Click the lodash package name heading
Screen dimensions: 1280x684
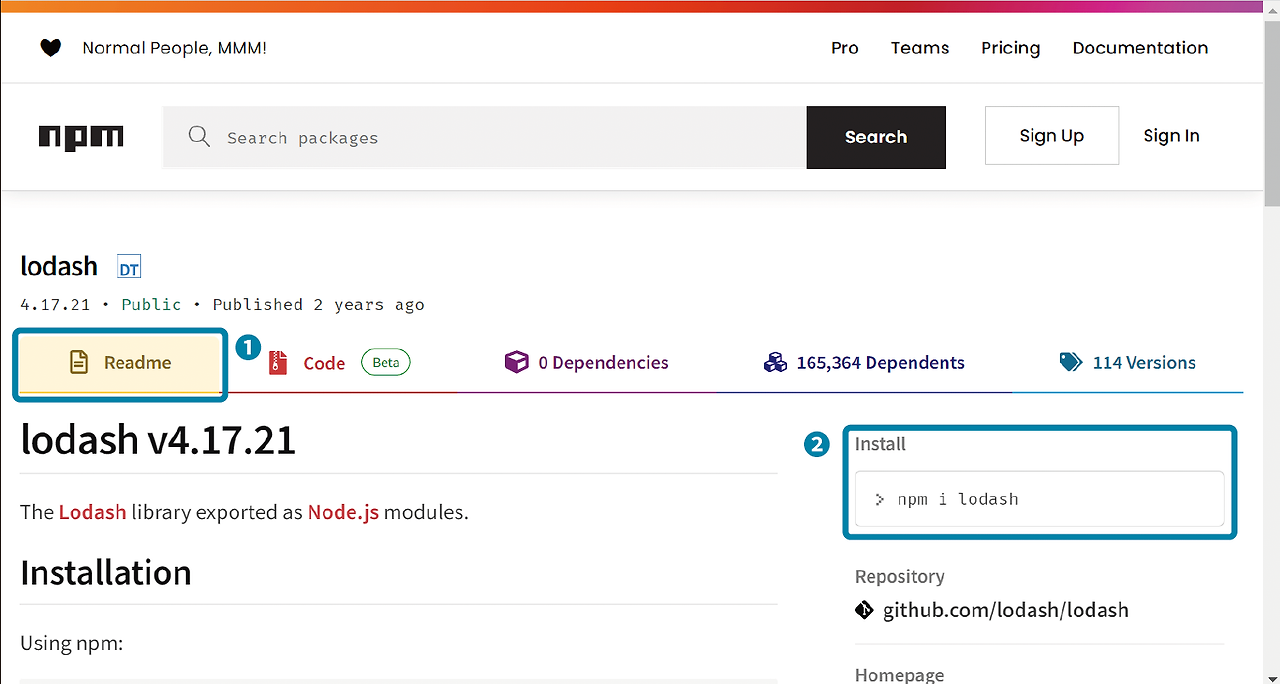pos(59,266)
